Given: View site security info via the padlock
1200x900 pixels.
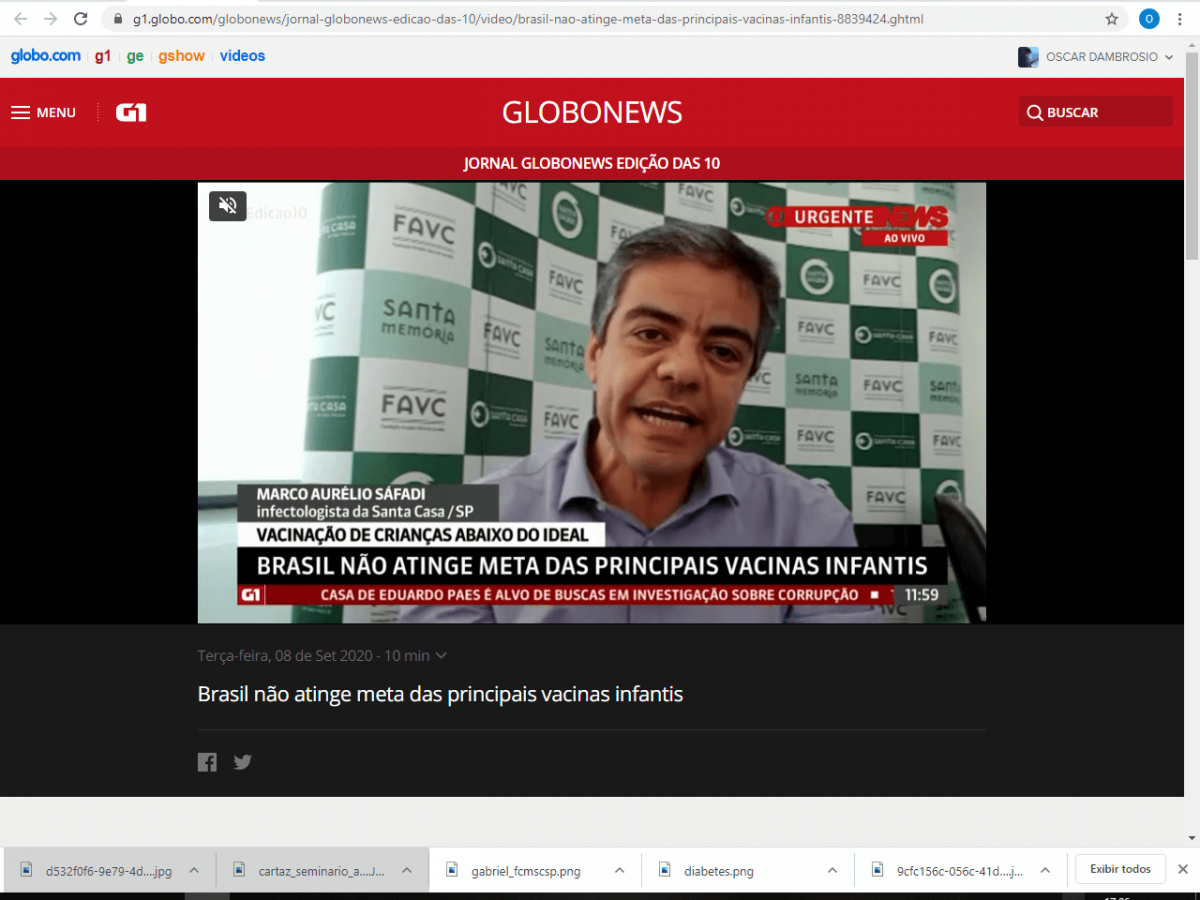Looking at the screenshot, I should (118, 19).
